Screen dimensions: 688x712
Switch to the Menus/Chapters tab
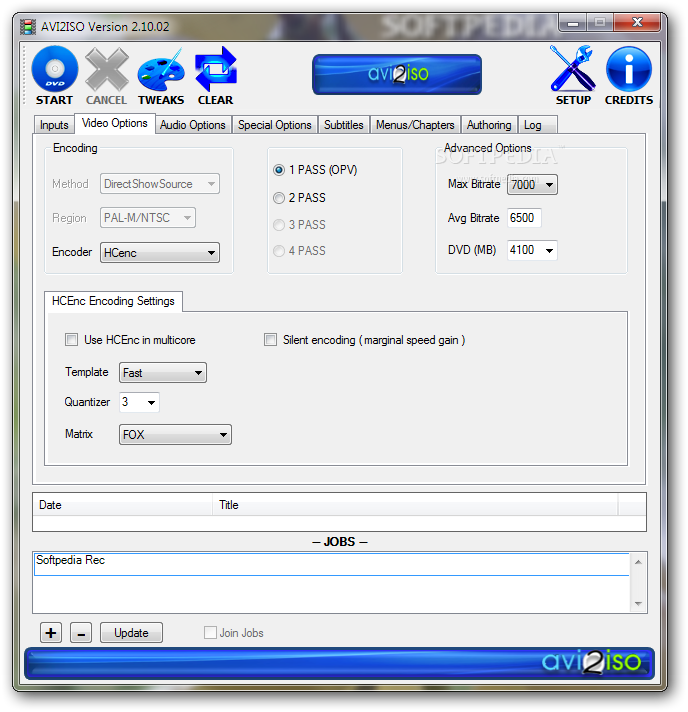pyautogui.click(x=415, y=125)
